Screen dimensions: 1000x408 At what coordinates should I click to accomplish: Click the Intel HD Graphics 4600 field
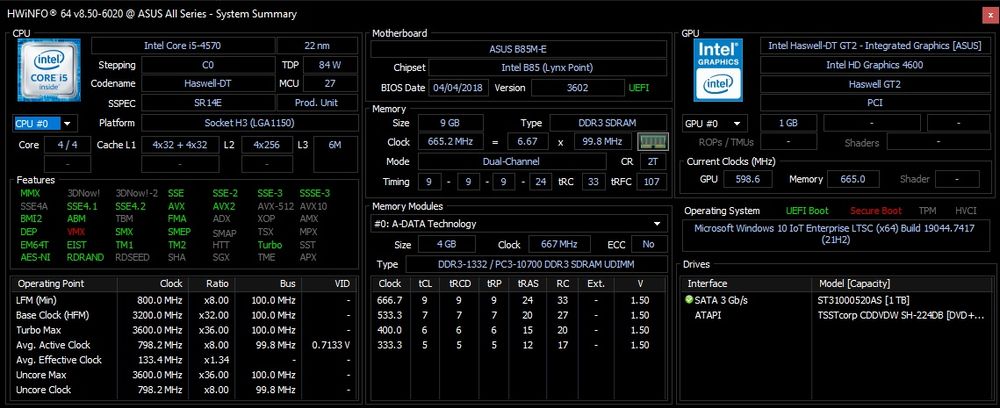pyautogui.click(x=874, y=65)
